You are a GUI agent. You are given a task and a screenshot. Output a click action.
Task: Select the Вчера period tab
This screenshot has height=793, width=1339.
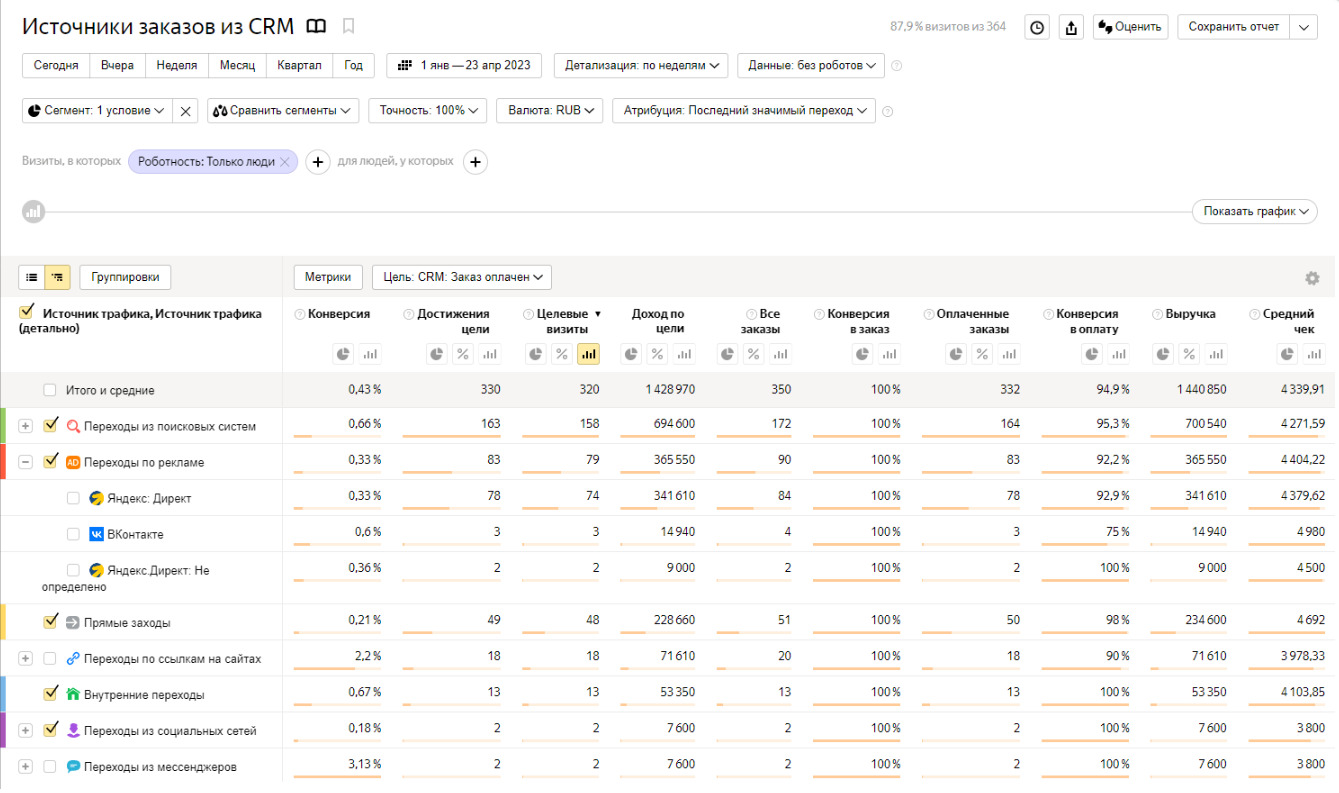click(x=118, y=66)
